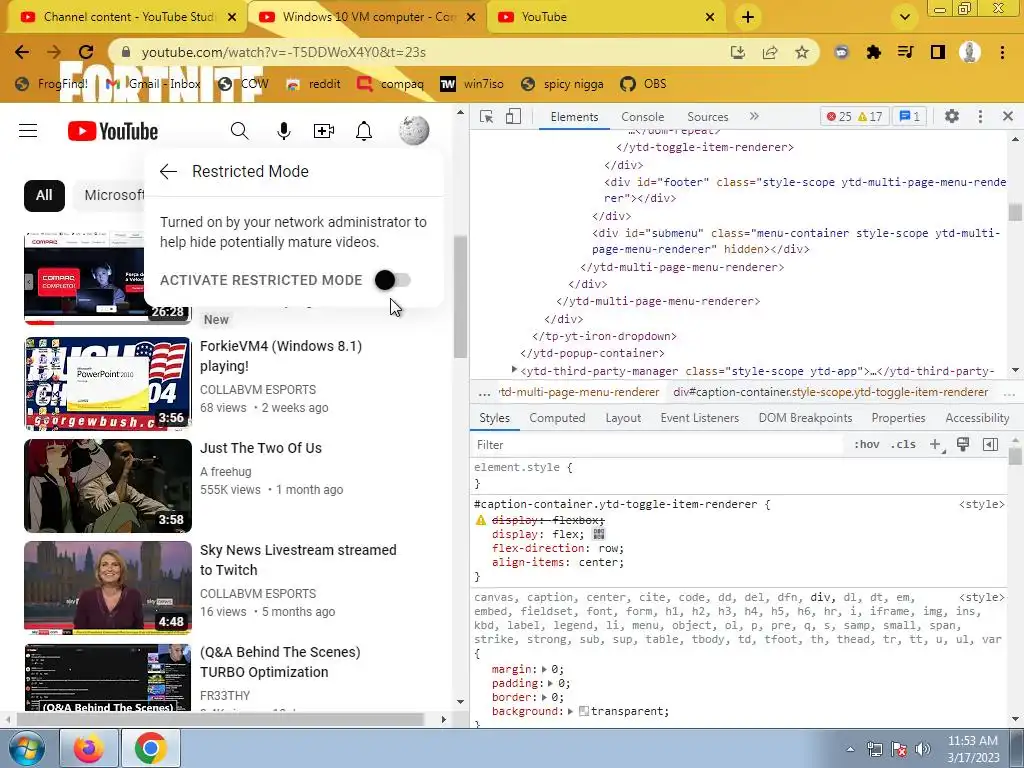Add new style rule plus icon
The image size is (1024, 768).
pyautogui.click(x=936, y=445)
